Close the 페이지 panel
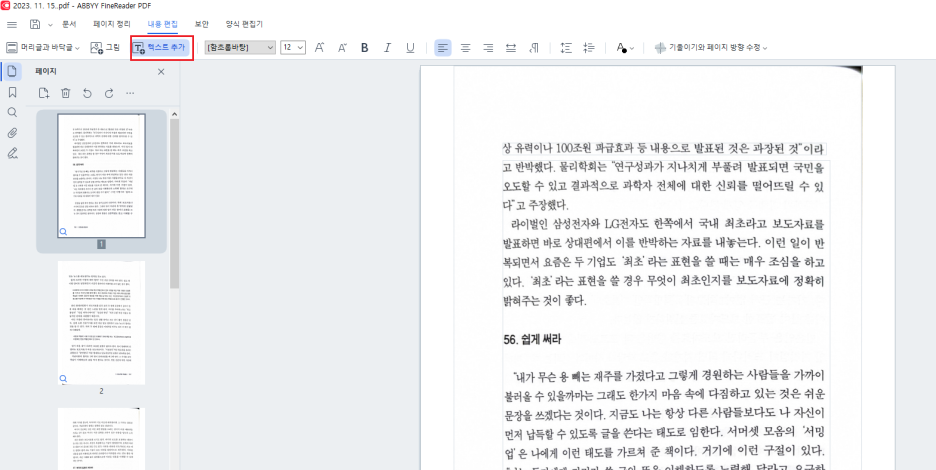 click(x=161, y=72)
